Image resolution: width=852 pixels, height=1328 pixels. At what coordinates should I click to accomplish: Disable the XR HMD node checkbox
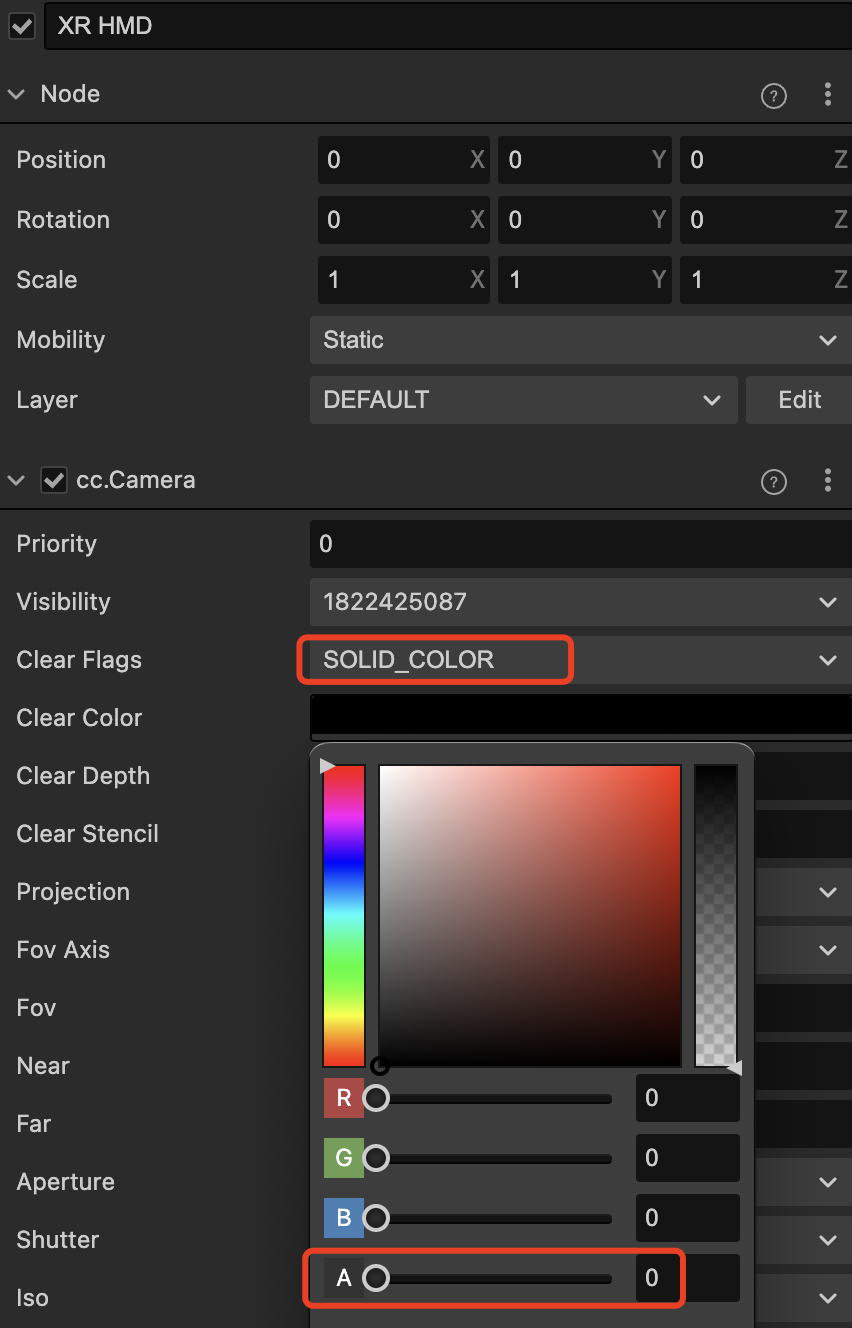[21, 25]
